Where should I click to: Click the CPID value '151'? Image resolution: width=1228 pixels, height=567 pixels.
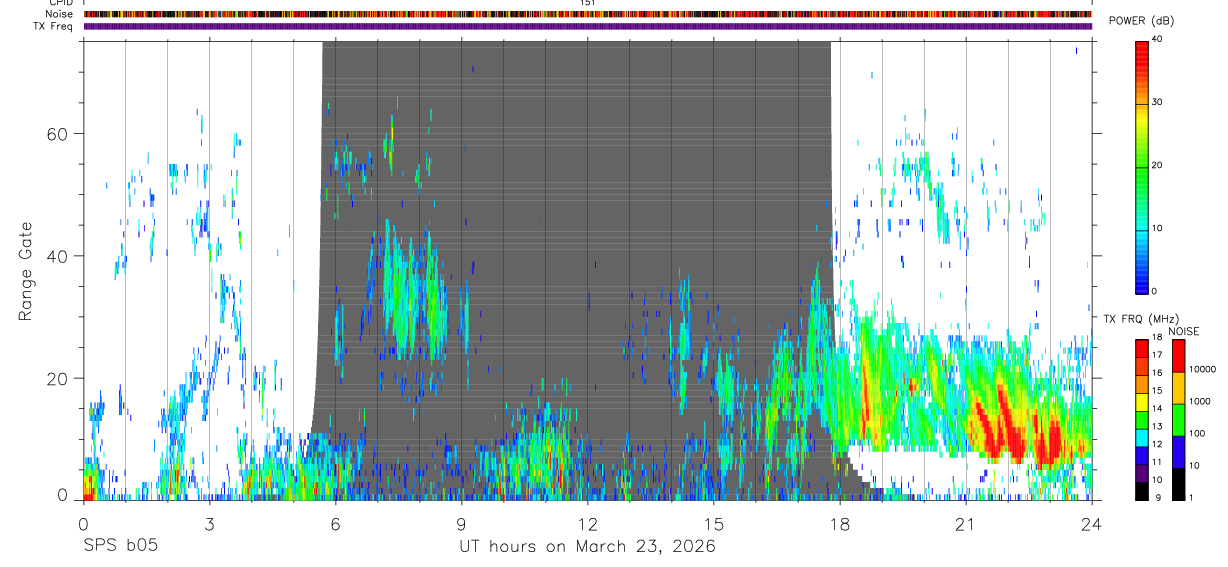point(588,3)
